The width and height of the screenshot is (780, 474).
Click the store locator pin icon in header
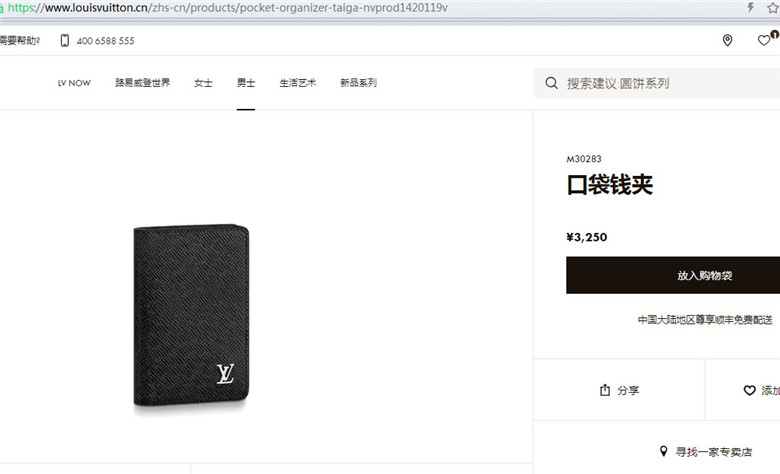click(727, 40)
